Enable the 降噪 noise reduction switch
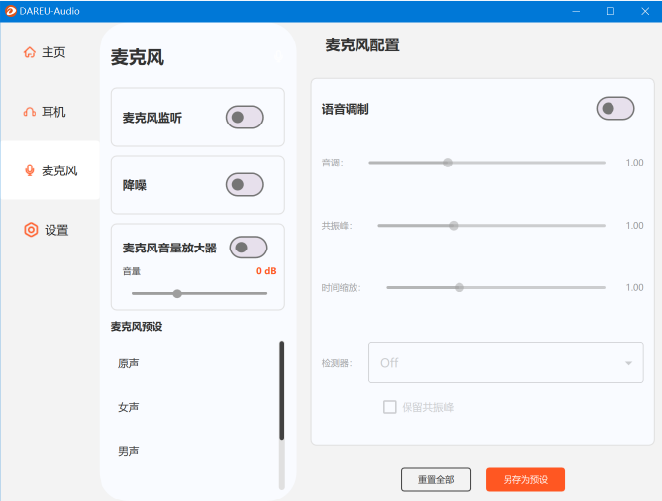The width and height of the screenshot is (662, 501). [245, 184]
